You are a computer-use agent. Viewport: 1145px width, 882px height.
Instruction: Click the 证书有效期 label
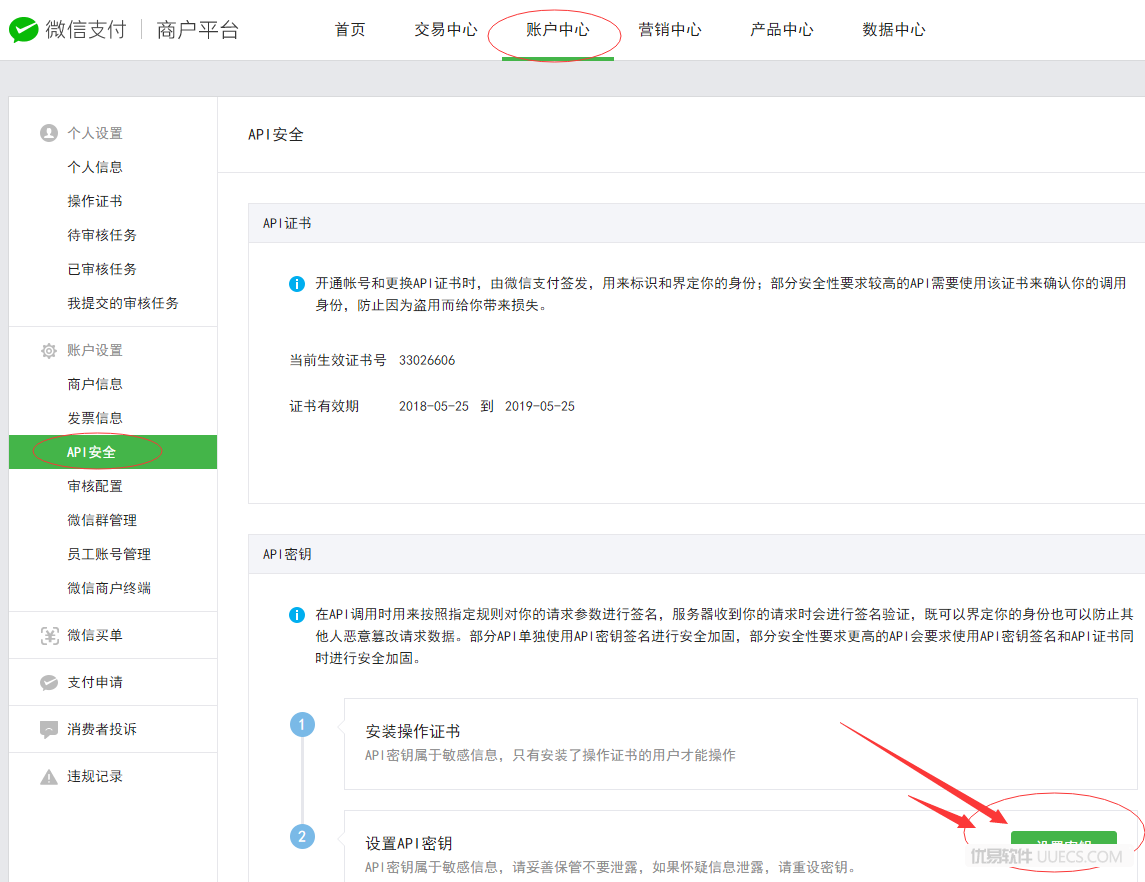click(324, 406)
